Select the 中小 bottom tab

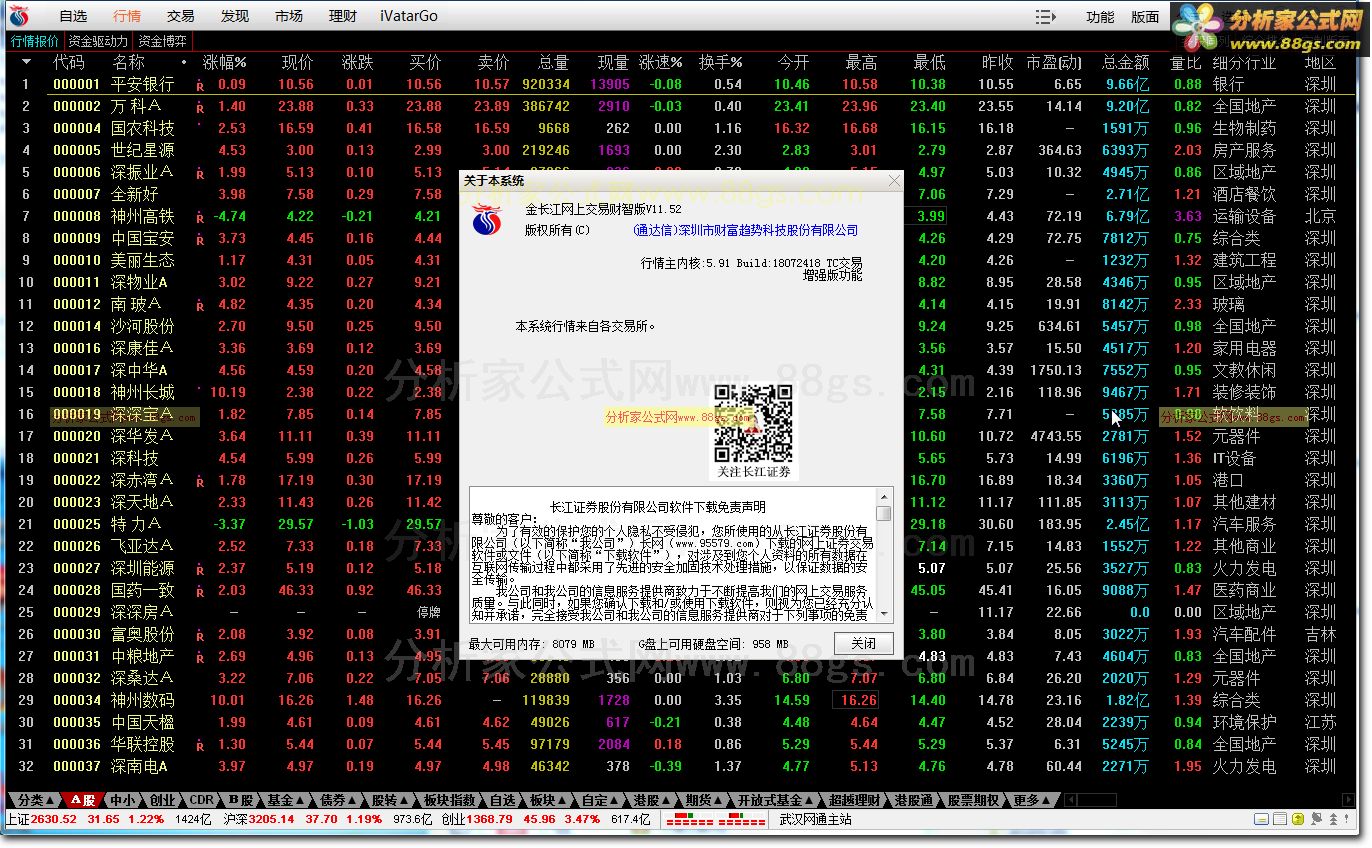[123, 800]
